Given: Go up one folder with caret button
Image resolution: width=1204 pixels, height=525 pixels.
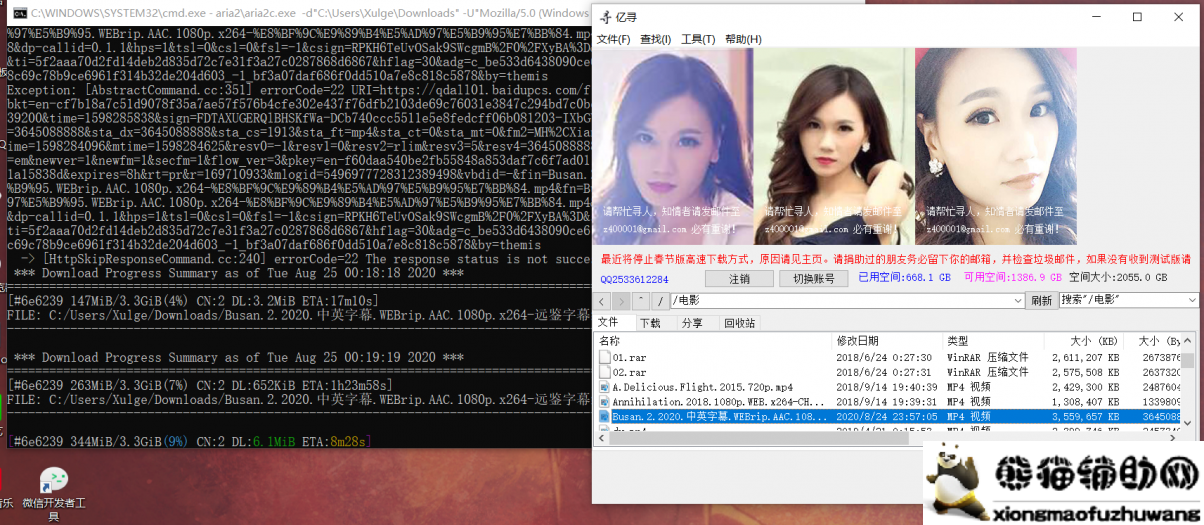Looking at the screenshot, I should [x=639, y=301].
